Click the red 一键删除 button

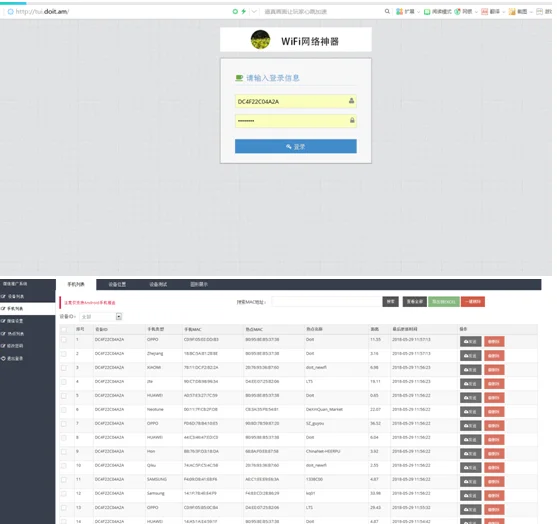473,302
